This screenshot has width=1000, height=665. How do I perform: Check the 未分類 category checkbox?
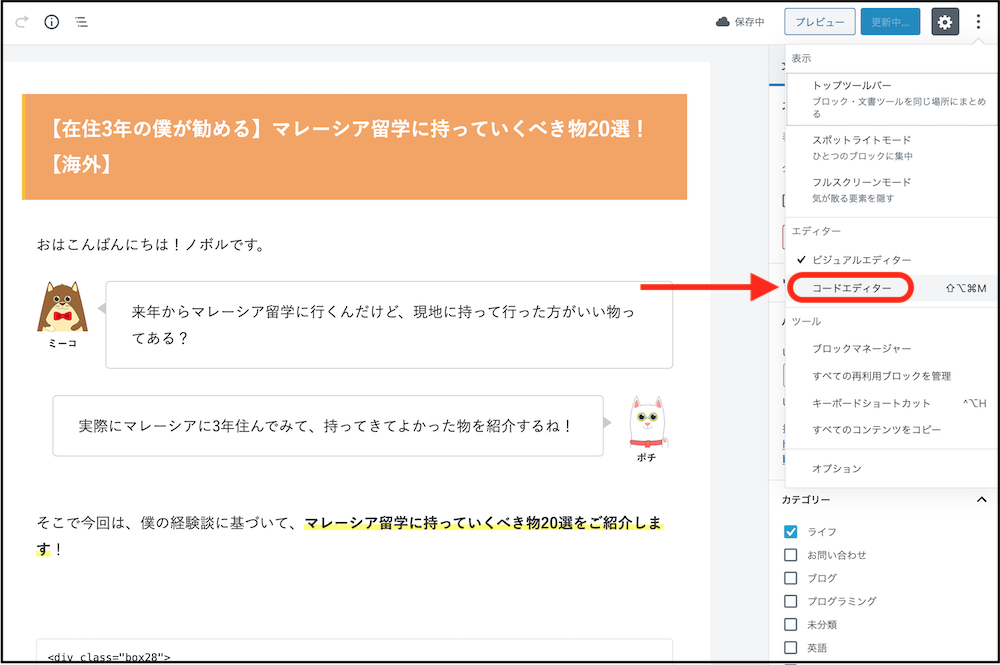791,625
